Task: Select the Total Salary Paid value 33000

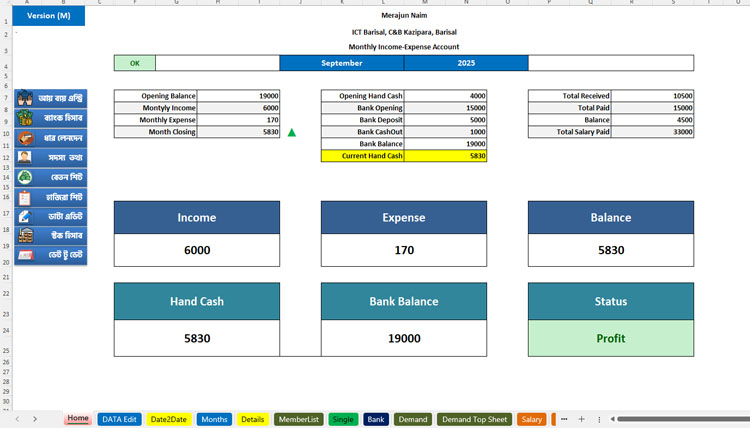Action: point(652,132)
